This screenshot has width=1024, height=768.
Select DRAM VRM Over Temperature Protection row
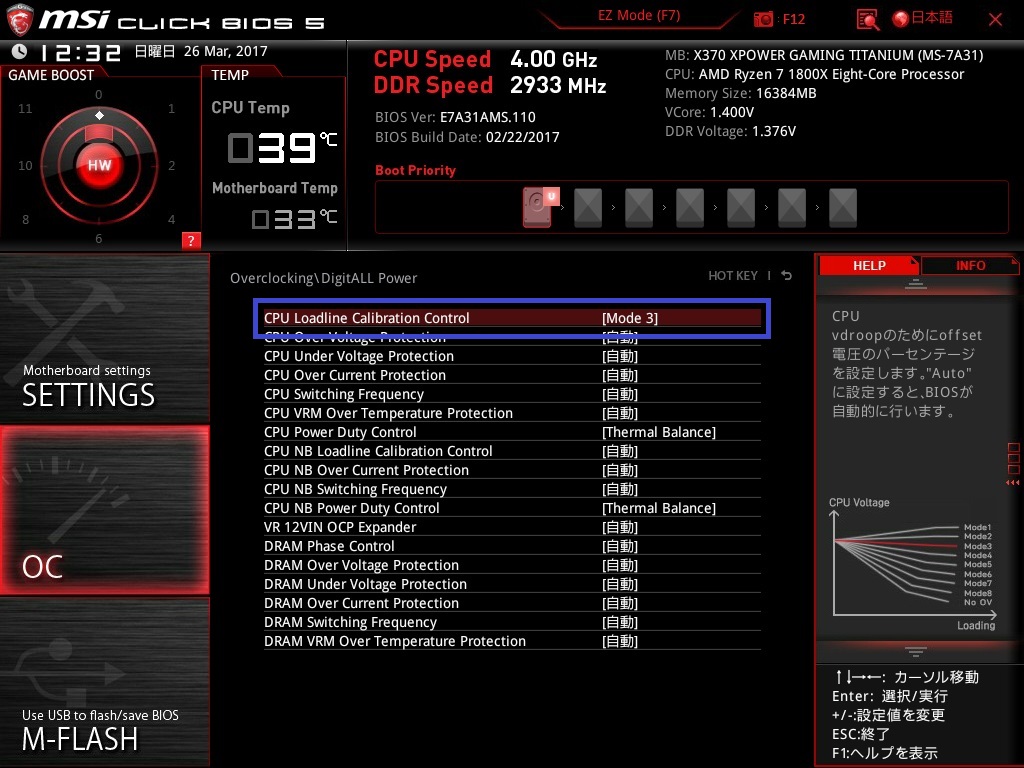pyautogui.click(x=512, y=641)
